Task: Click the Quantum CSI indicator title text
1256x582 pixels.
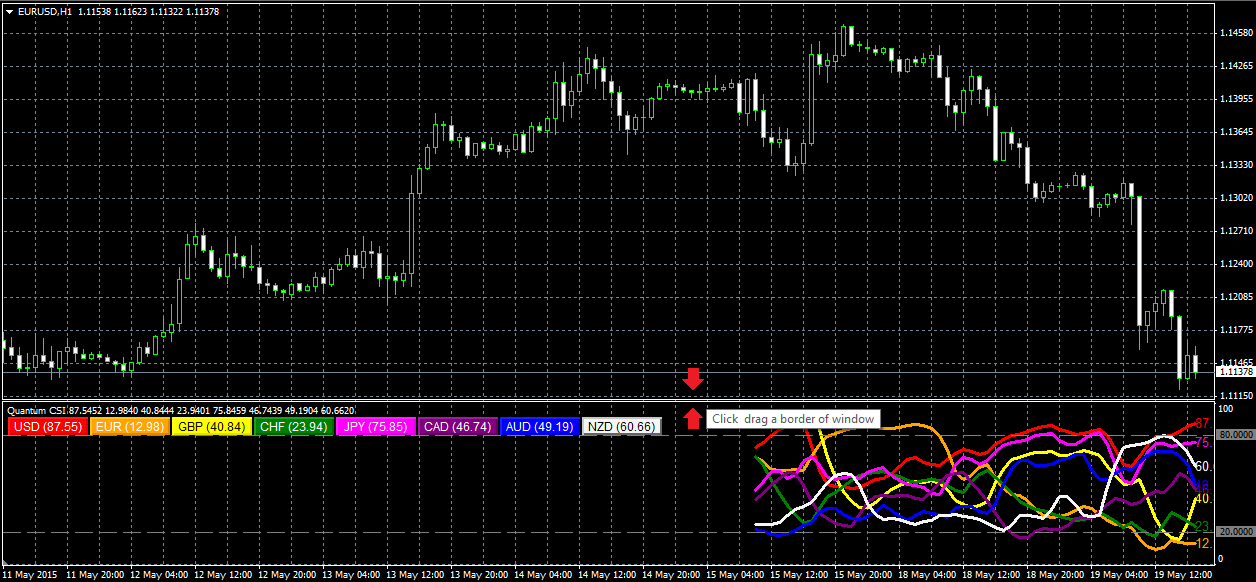Action: point(36,410)
